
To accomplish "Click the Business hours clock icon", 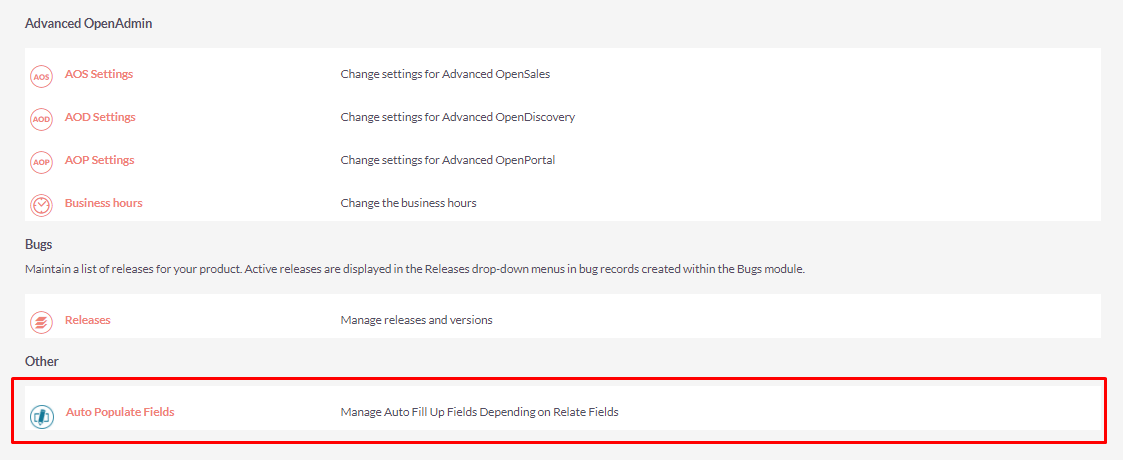I will point(42,206).
